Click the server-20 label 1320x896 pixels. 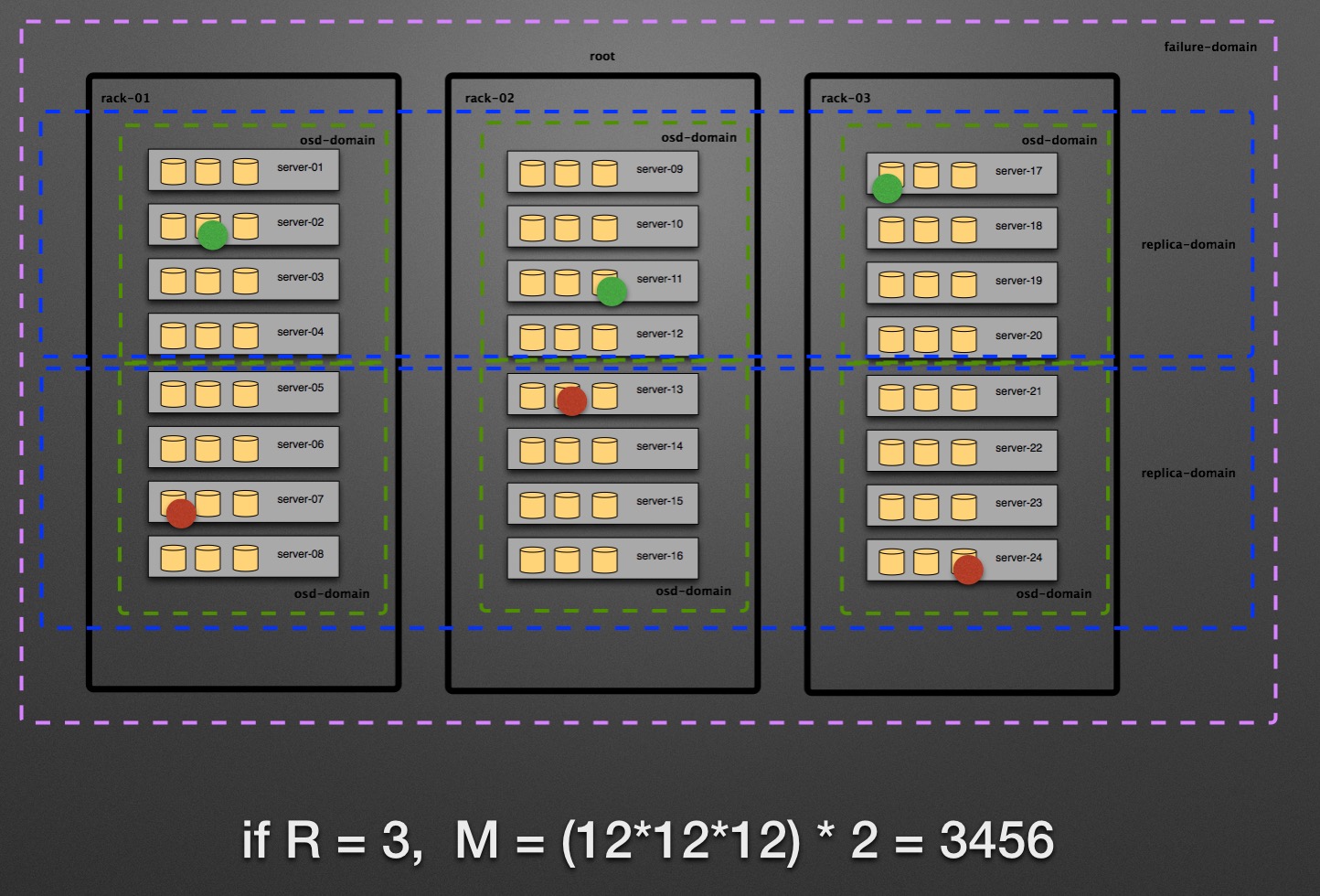(1018, 336)
